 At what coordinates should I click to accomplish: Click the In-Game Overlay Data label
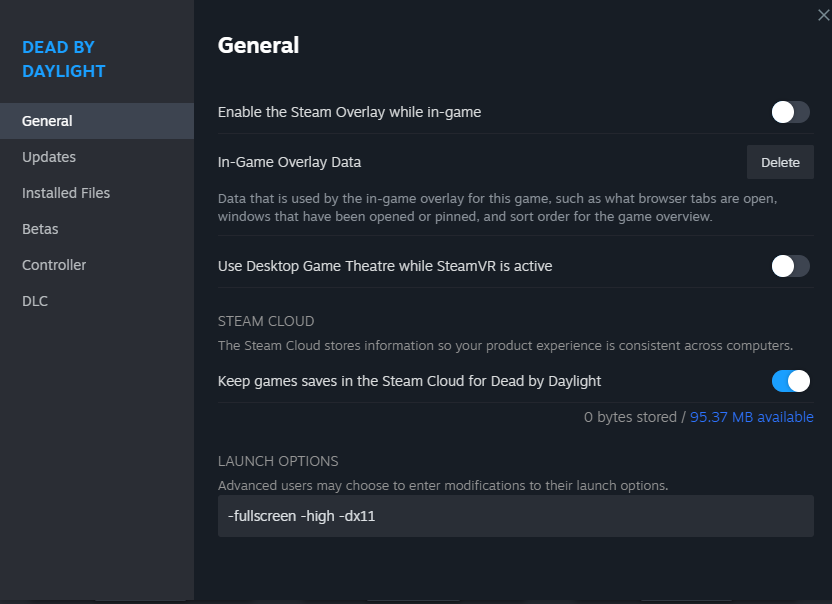point(289,162)
